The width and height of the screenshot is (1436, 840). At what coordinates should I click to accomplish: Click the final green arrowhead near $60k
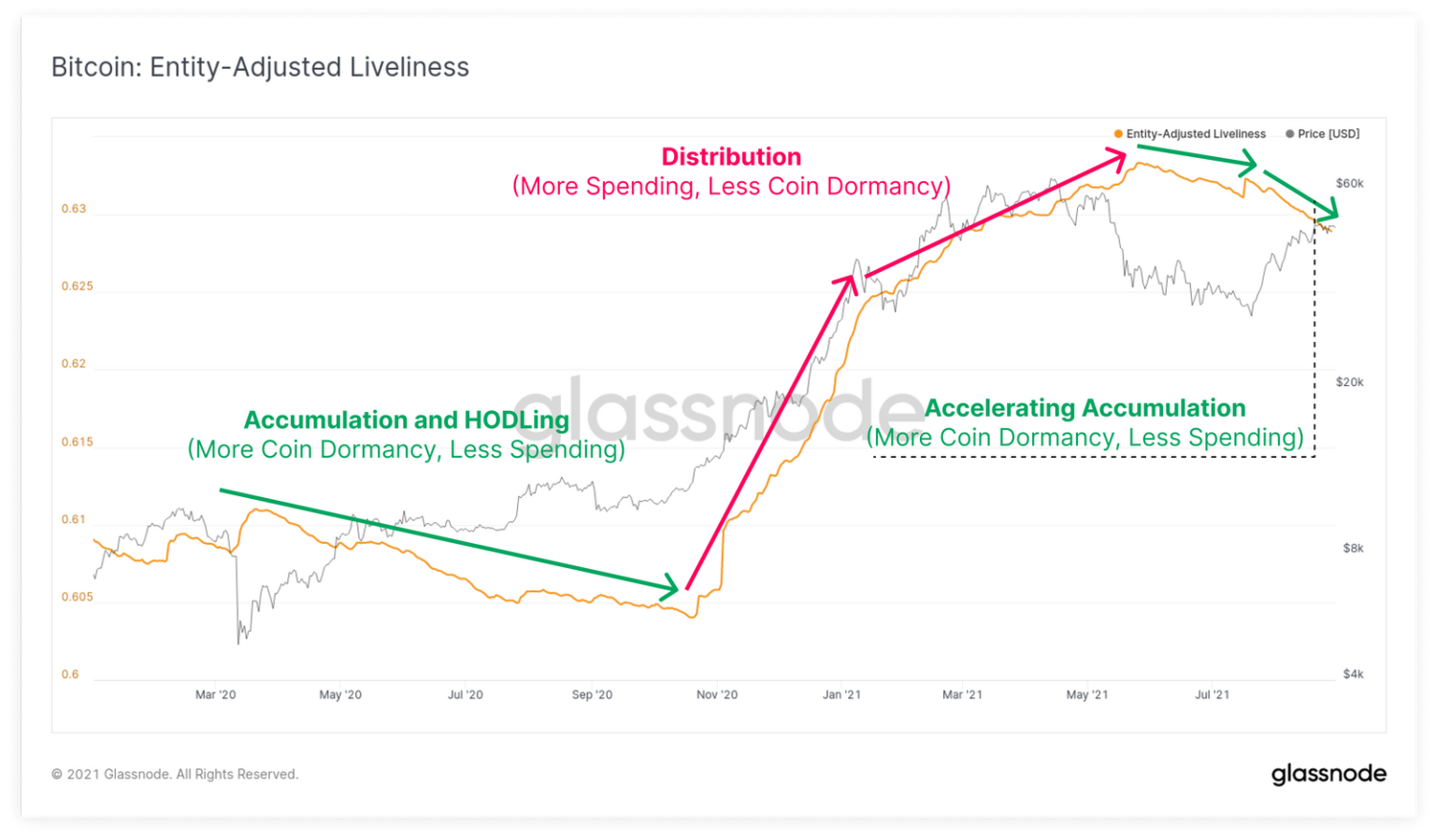1327,211
